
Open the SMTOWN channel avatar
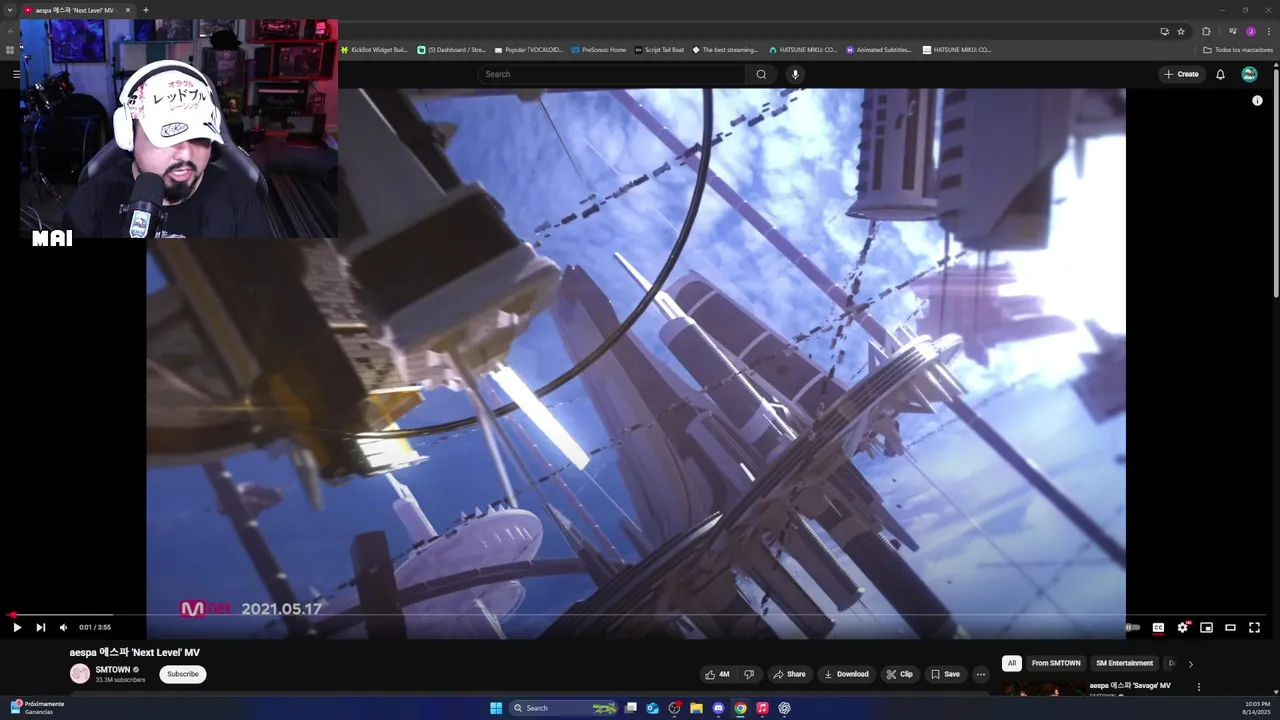point(79,674)
